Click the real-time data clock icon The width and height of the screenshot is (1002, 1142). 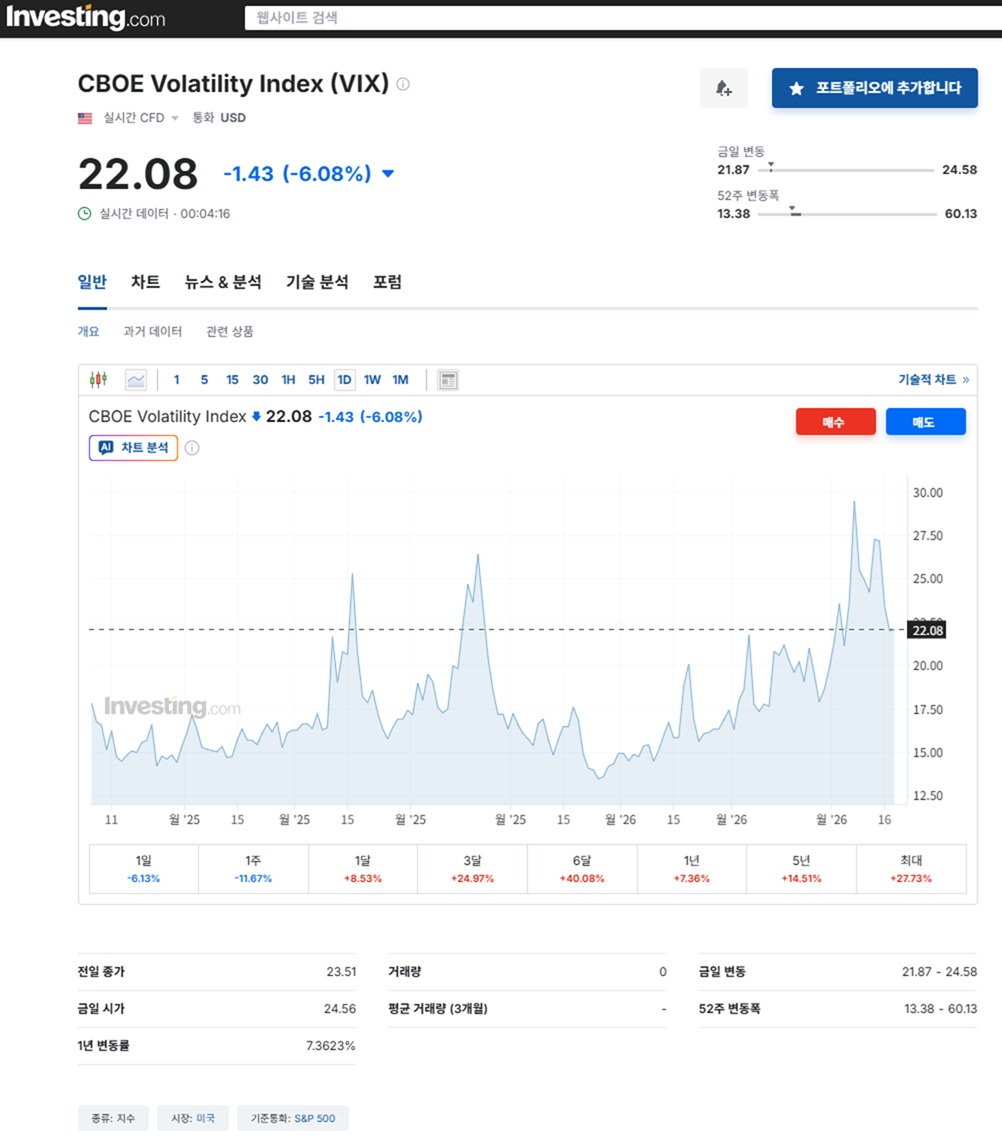point(84,213)
